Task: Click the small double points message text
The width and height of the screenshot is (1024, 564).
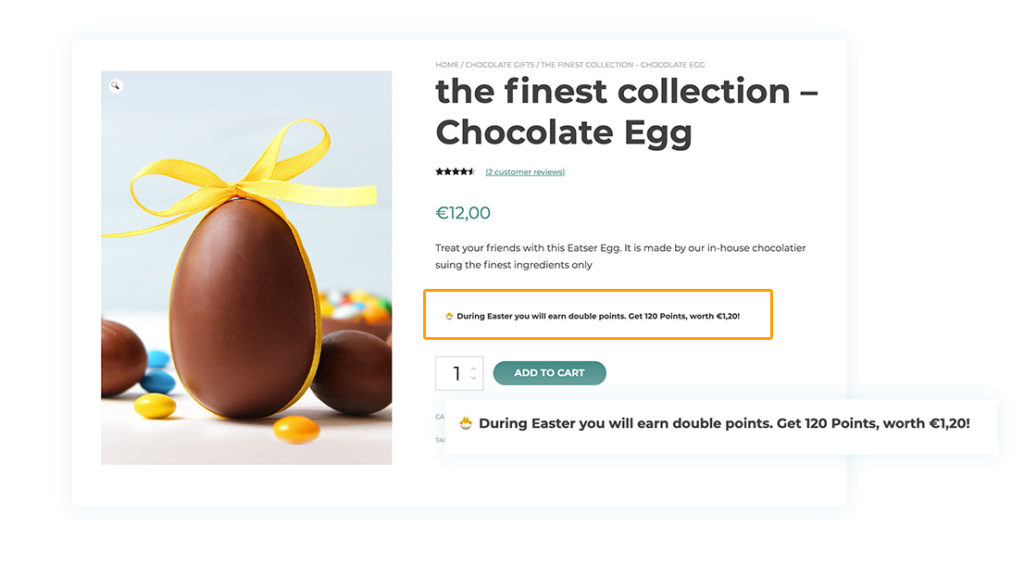Action: pyautogui.click(x=598, y=316)
